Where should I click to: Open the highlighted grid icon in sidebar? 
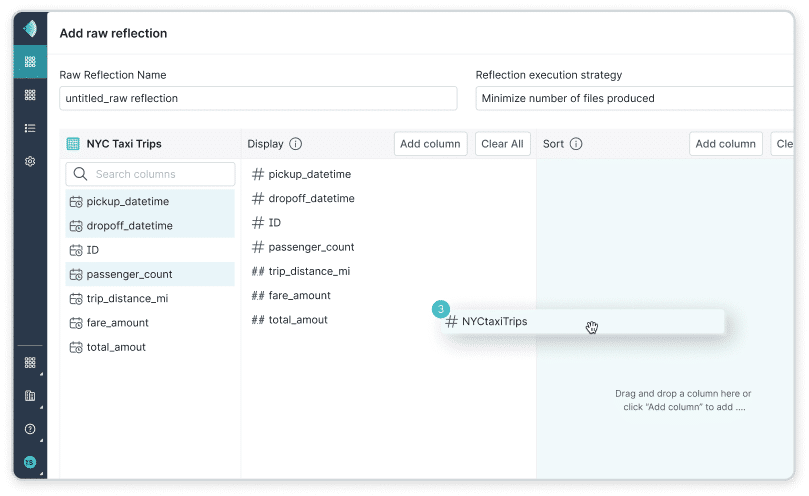pos(30,62)
